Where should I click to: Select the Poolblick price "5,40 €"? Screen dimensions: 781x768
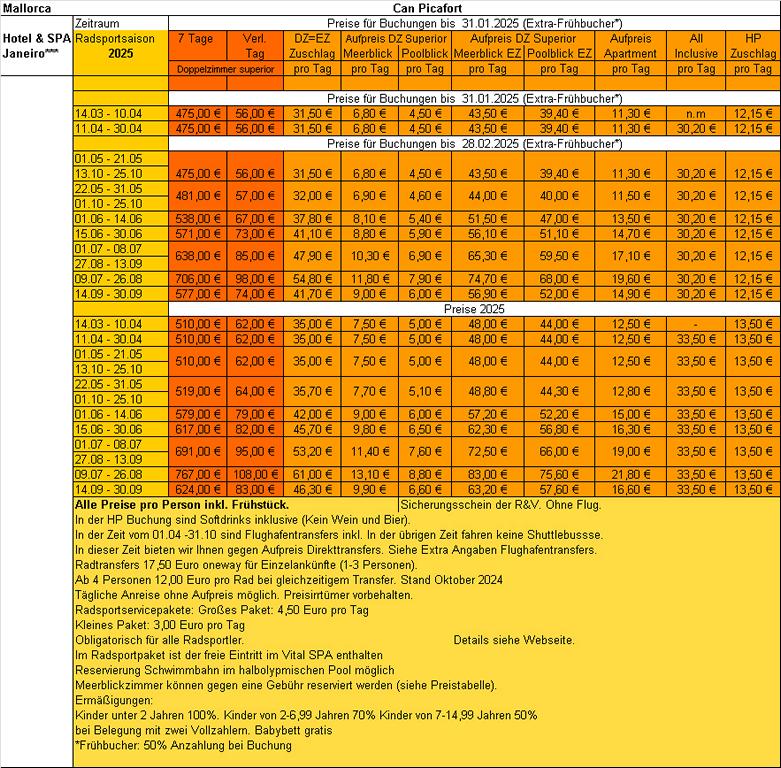[x=425, y=219]
